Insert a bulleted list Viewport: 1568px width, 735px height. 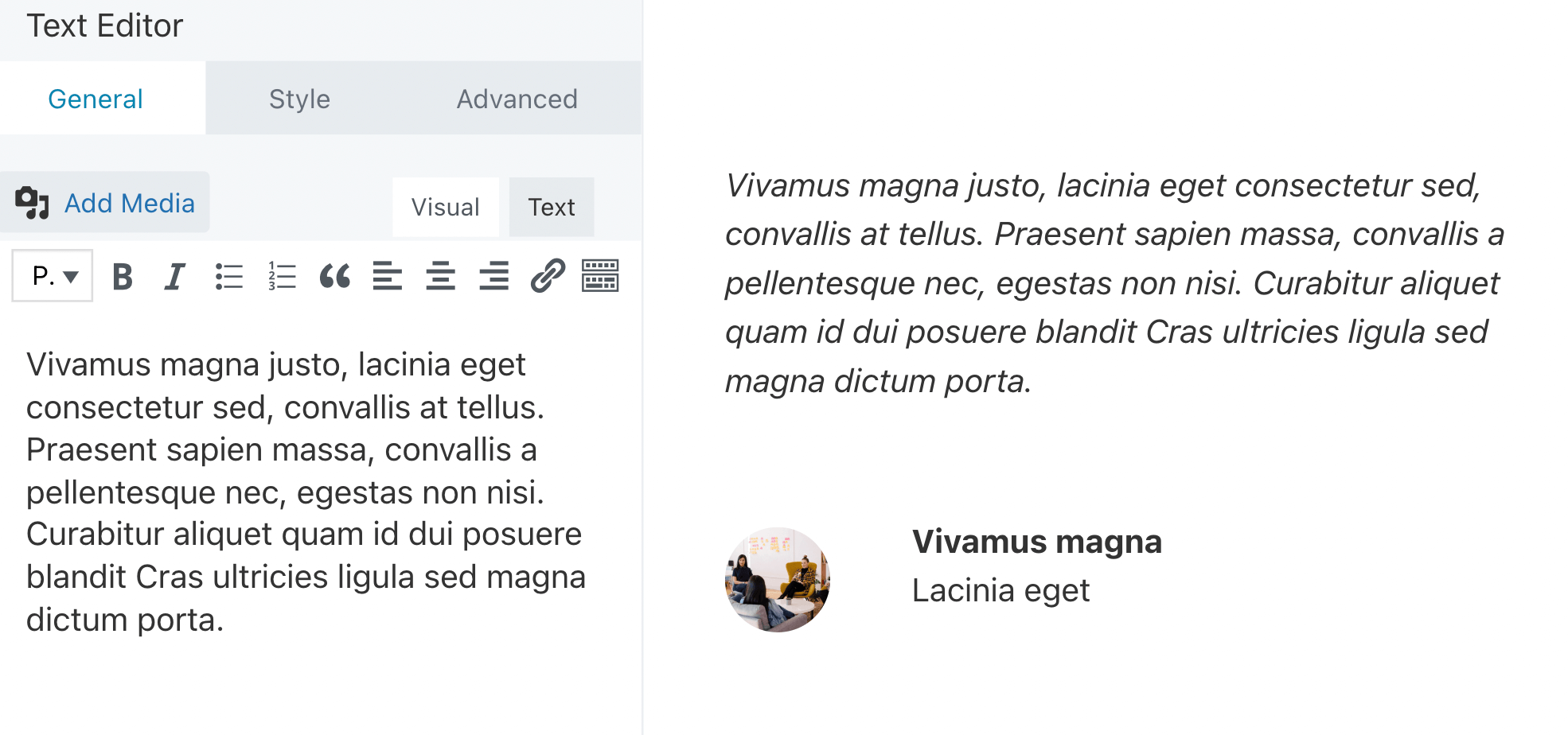228,277
